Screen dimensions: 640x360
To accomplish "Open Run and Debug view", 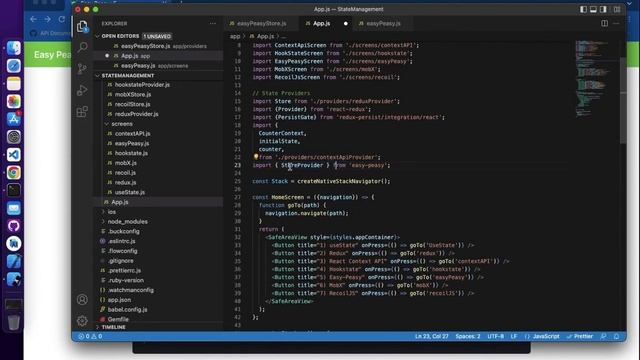I will (x=82, y=90).
